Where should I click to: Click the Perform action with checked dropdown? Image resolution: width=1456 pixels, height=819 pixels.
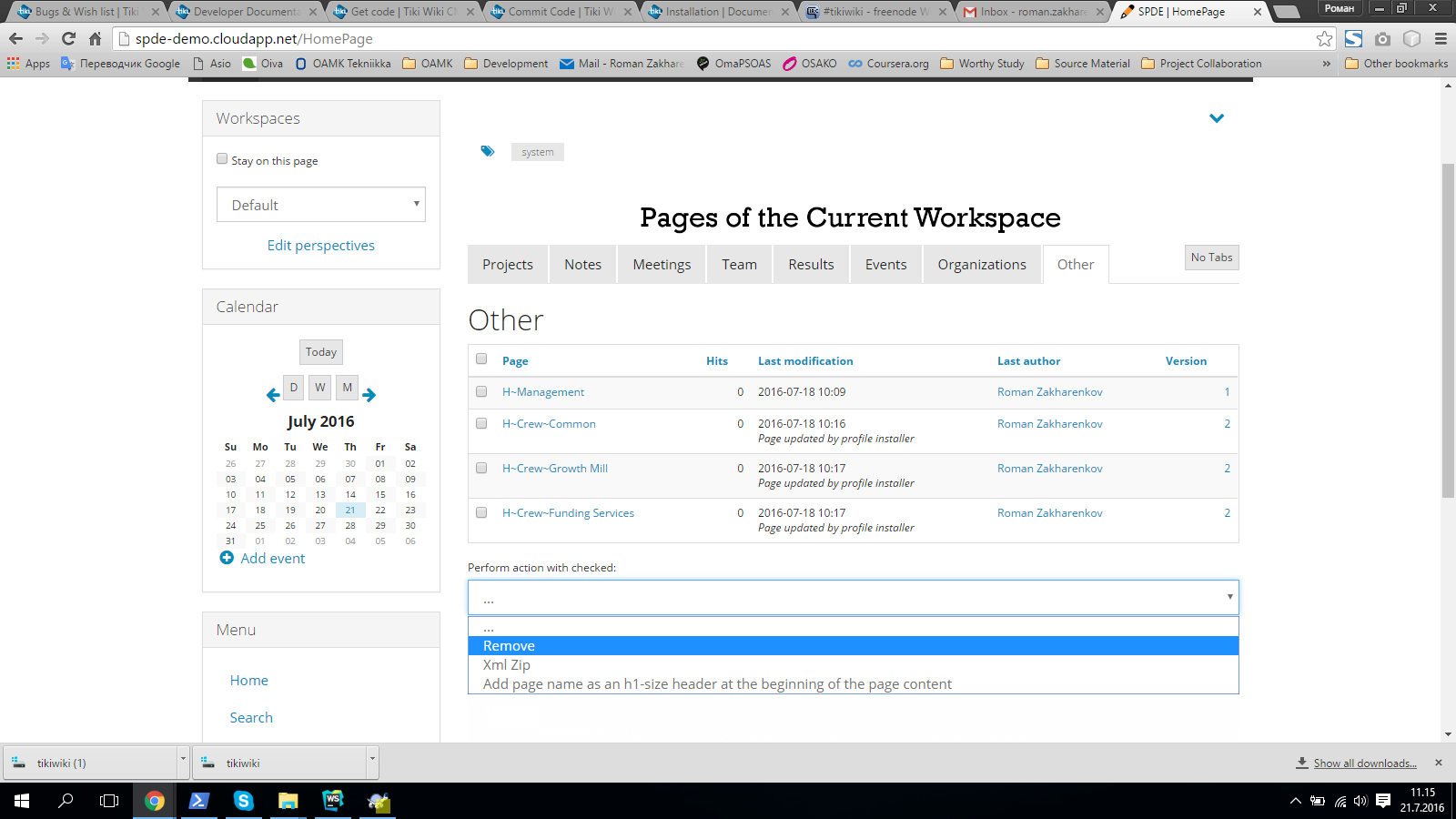point(854,598)
